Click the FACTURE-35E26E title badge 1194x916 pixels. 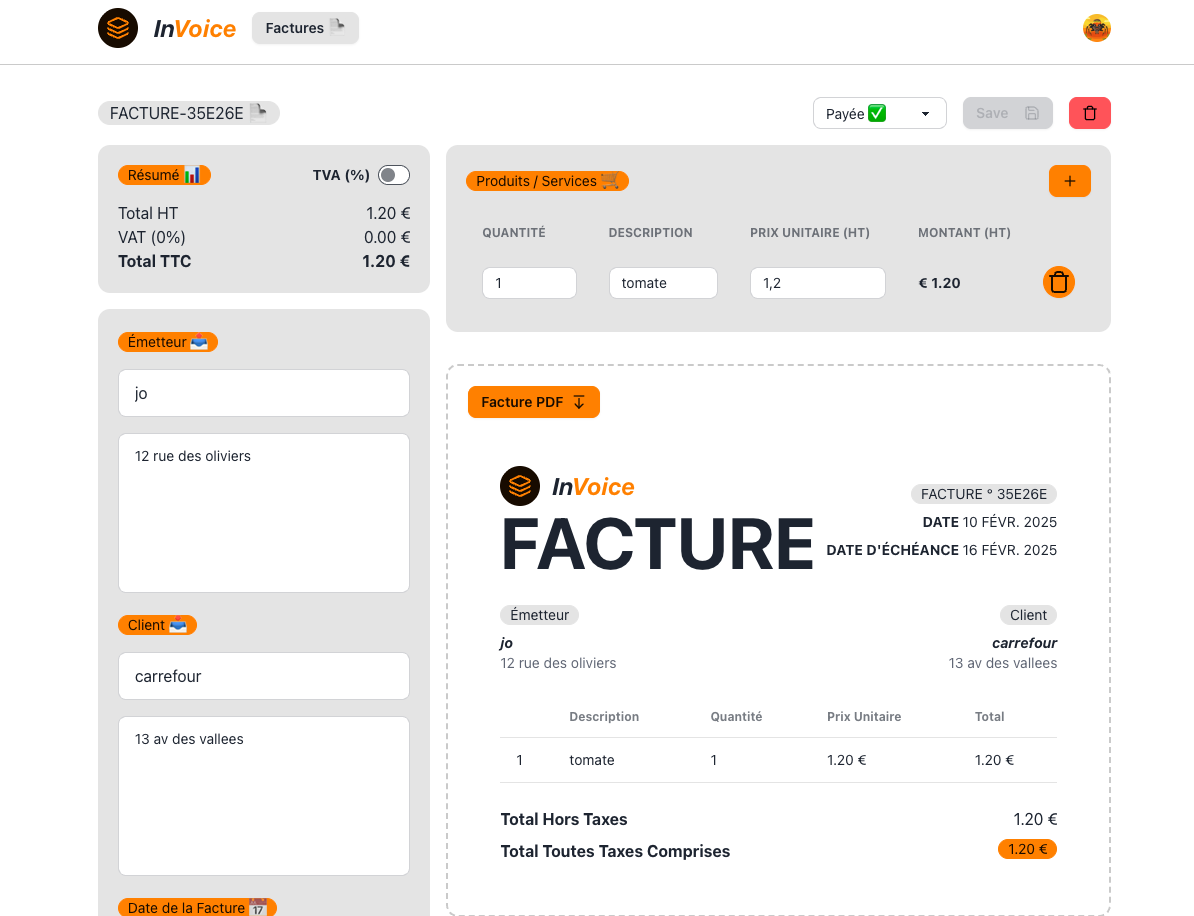(188, 113)
